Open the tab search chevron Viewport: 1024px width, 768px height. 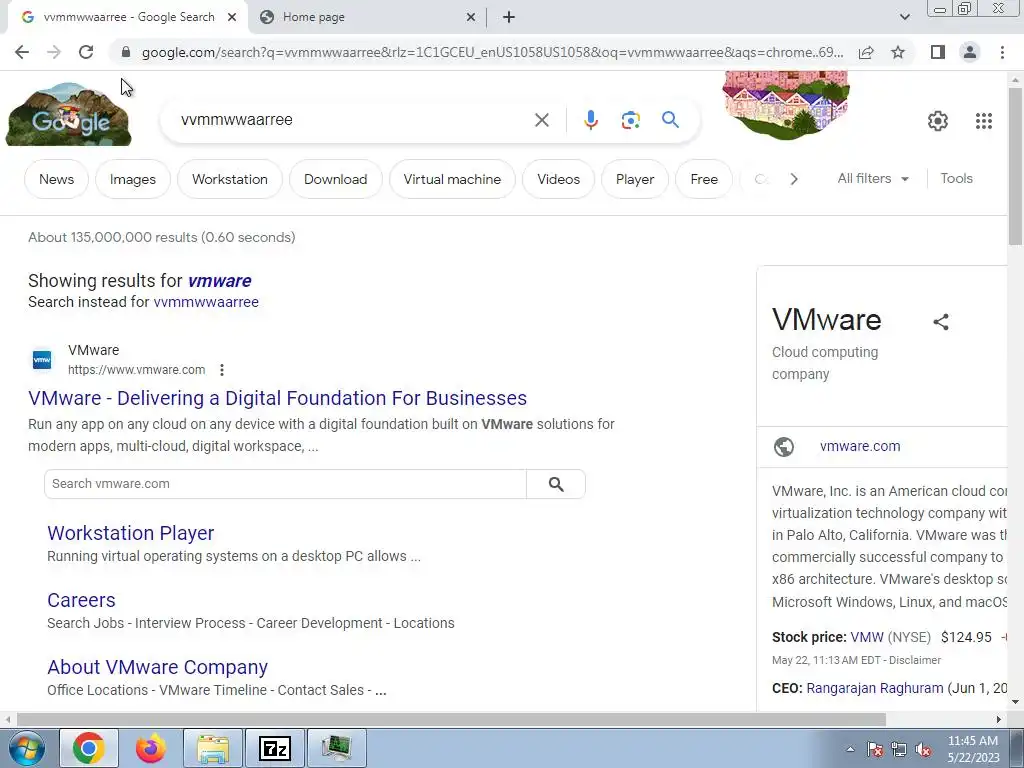pyautogui.click(x=904, y=17)
